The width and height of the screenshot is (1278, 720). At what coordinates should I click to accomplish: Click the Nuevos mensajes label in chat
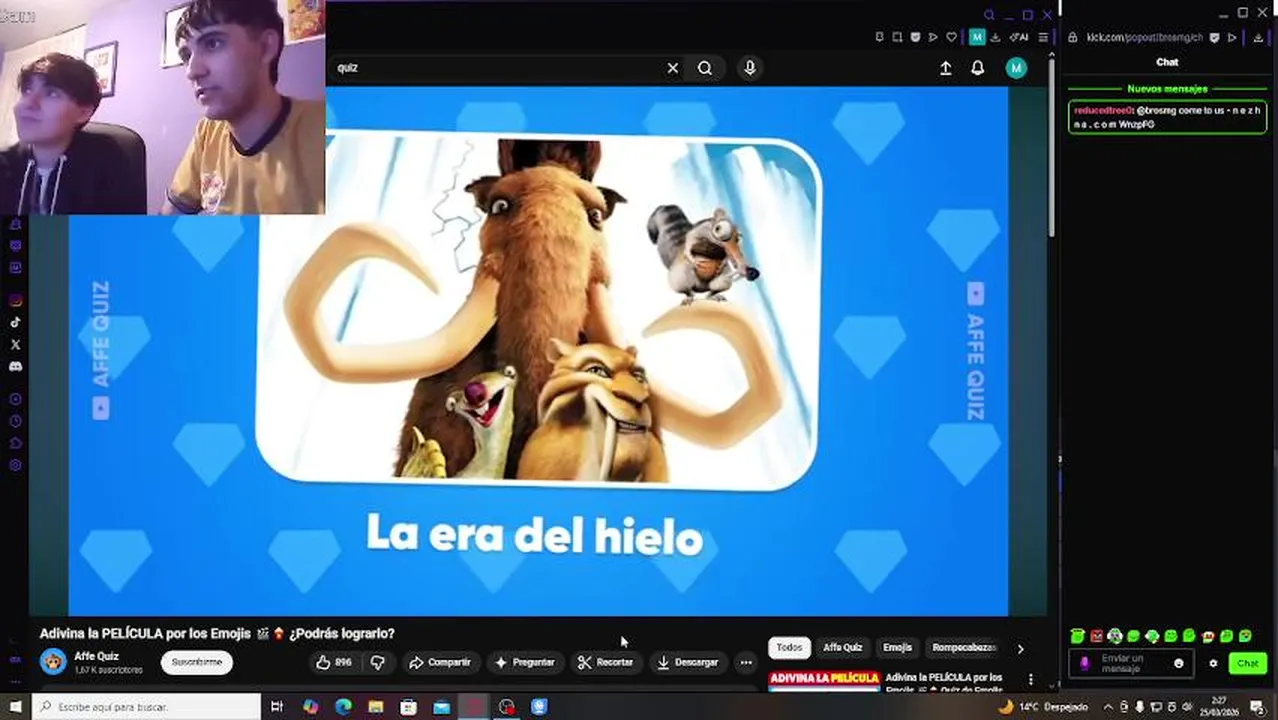point(1167,89)
